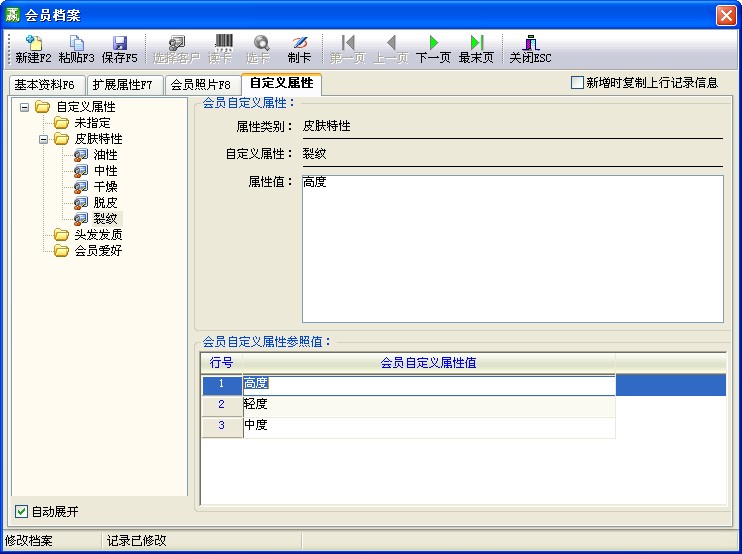Go to next page with 下一页
Image resolution: width=742 pixels, height=554 pixels.
pyautogui.click(x=433, y=42)
